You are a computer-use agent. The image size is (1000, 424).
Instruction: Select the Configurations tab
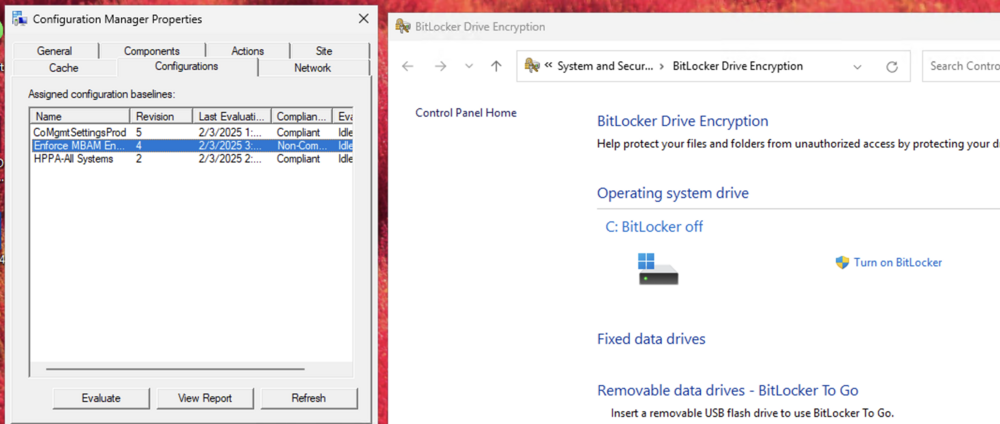point(186,66)
